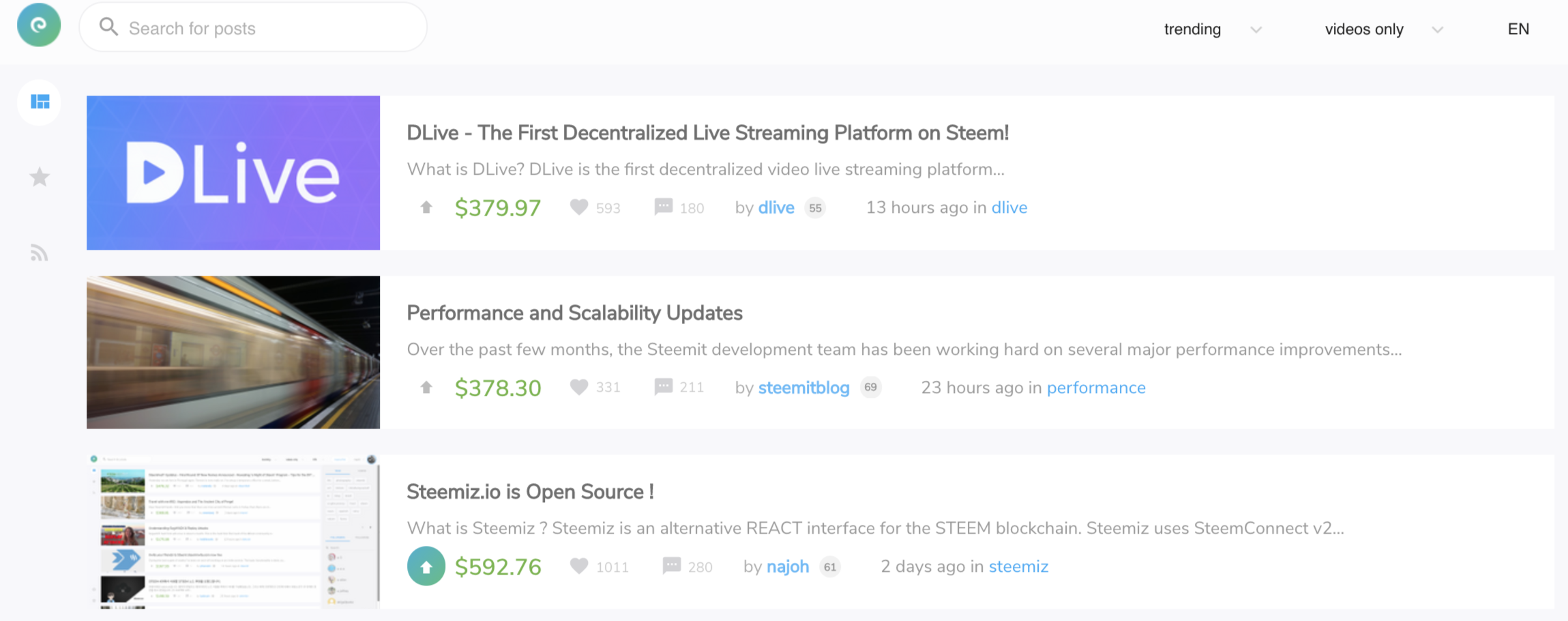
Task: Upvote the DLive post with arrow
Action: pyautogui.click(x=426, y=207)
